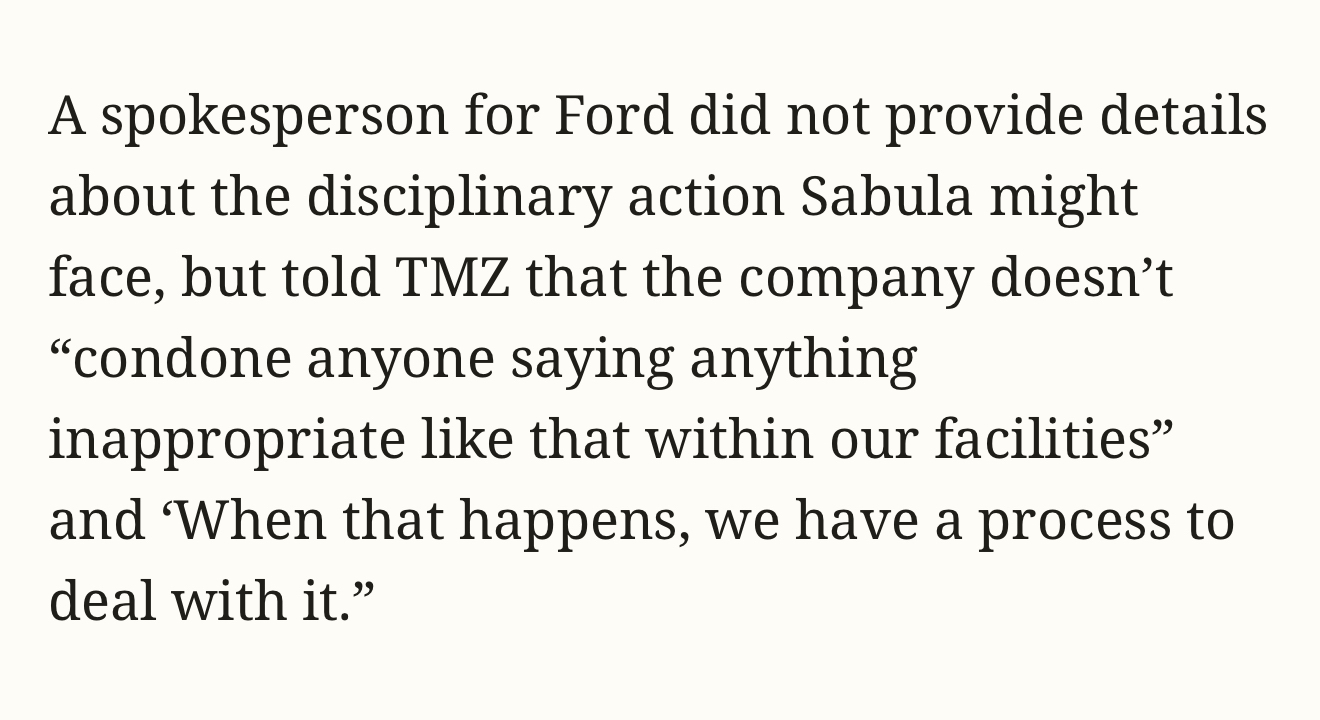Click the word "anyone" in the quote
This screenshot has height=720, width=1320.
pos(400,360)
